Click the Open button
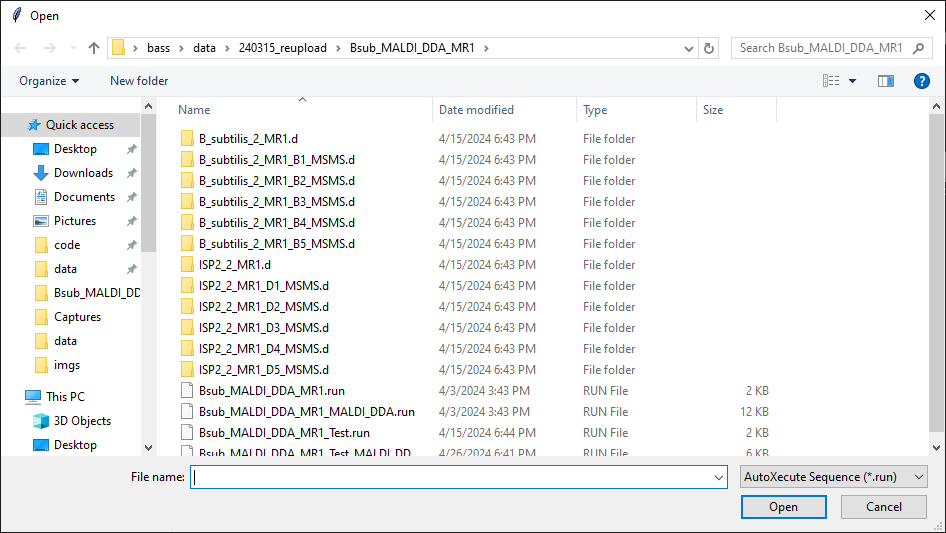946x533 pixels. pyautogui.click(x=783, y=507)
